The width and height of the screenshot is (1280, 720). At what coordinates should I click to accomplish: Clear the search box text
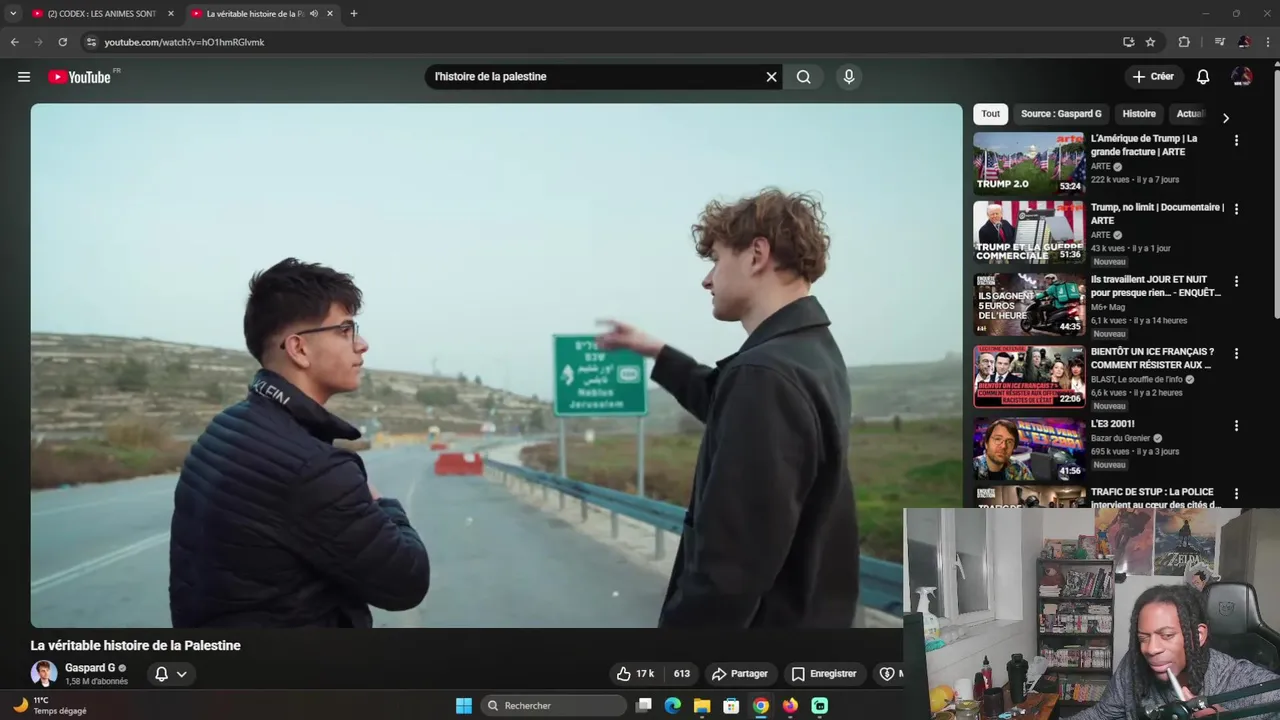click(x=771, y=77)
